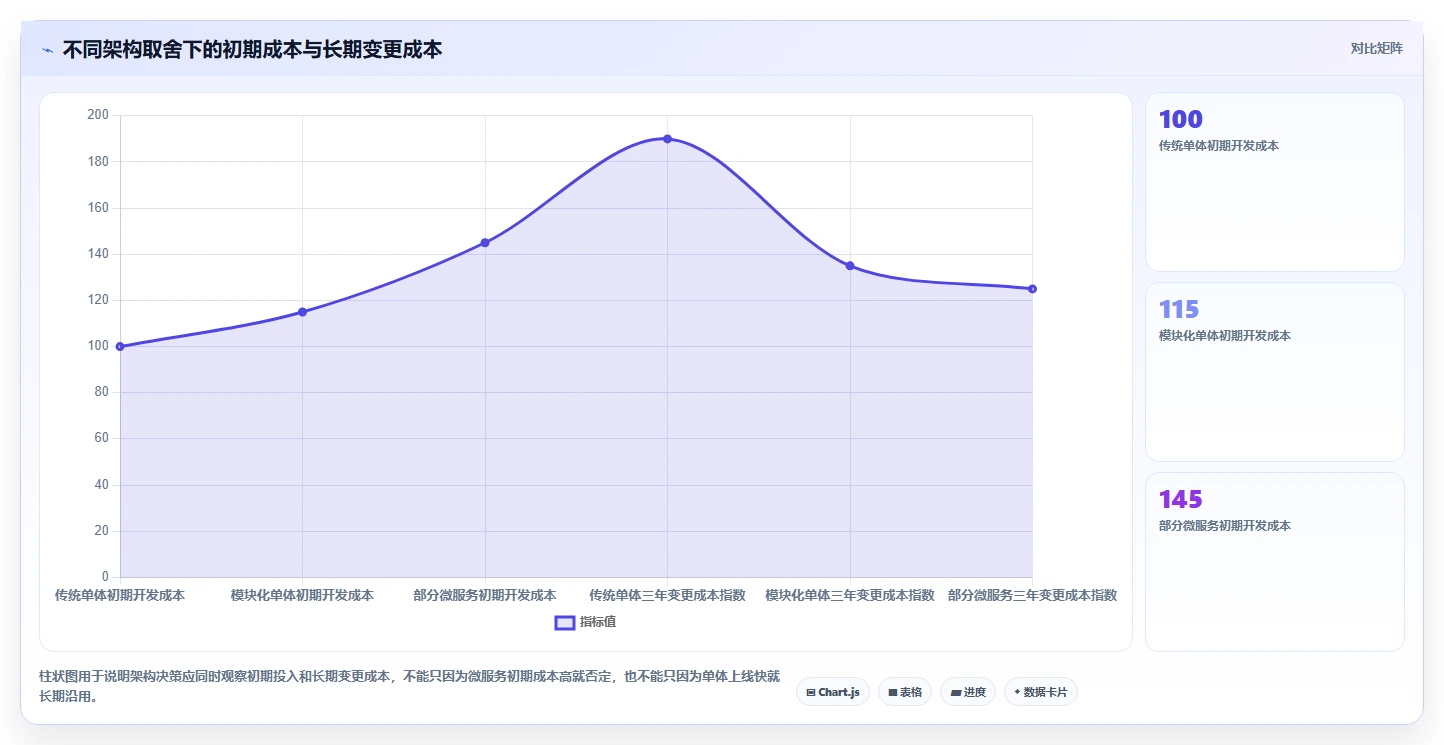Click the peak data point at 190

[667, 139]
